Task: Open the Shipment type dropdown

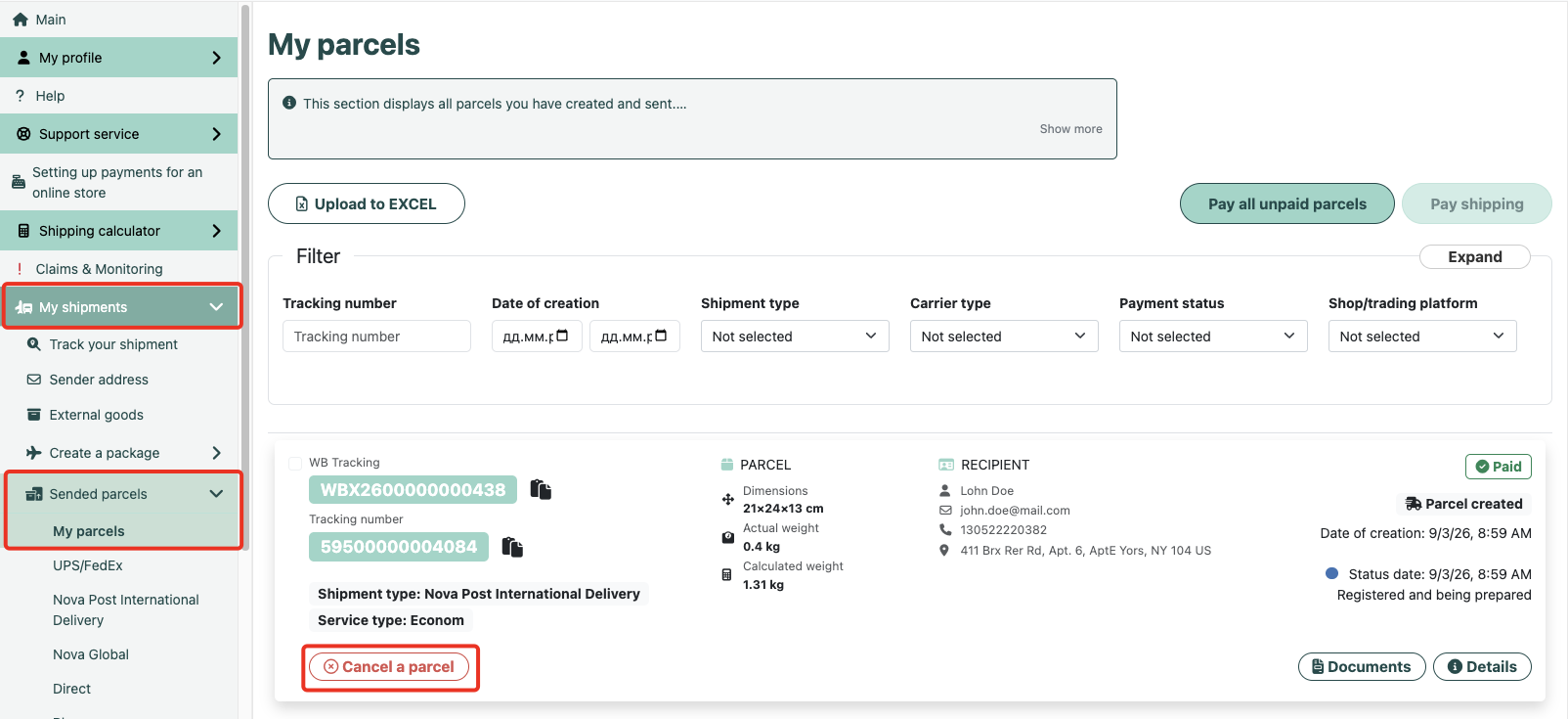Action: coord(795,337)
